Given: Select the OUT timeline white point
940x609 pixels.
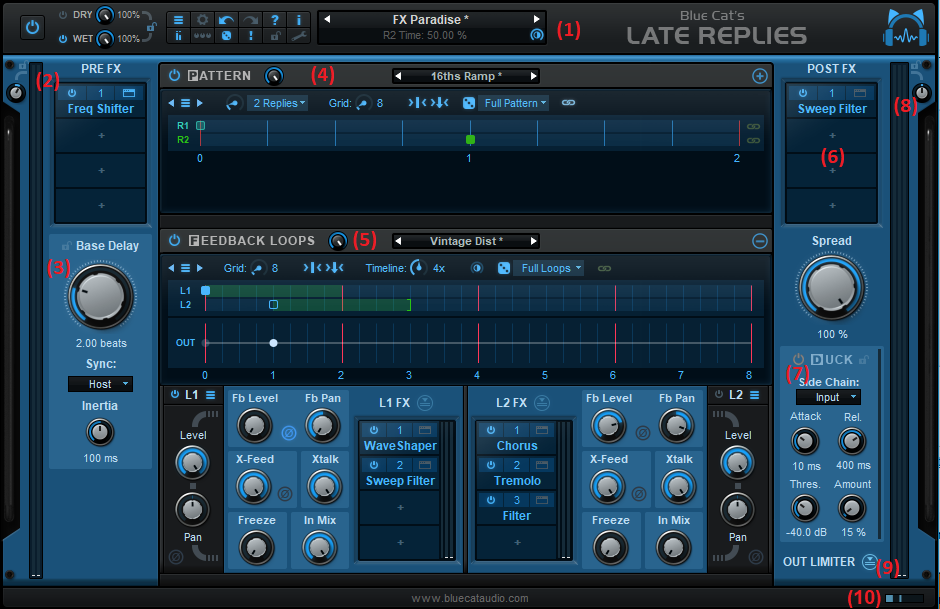Looking at the screenshot, I should (x=273, y=343).
